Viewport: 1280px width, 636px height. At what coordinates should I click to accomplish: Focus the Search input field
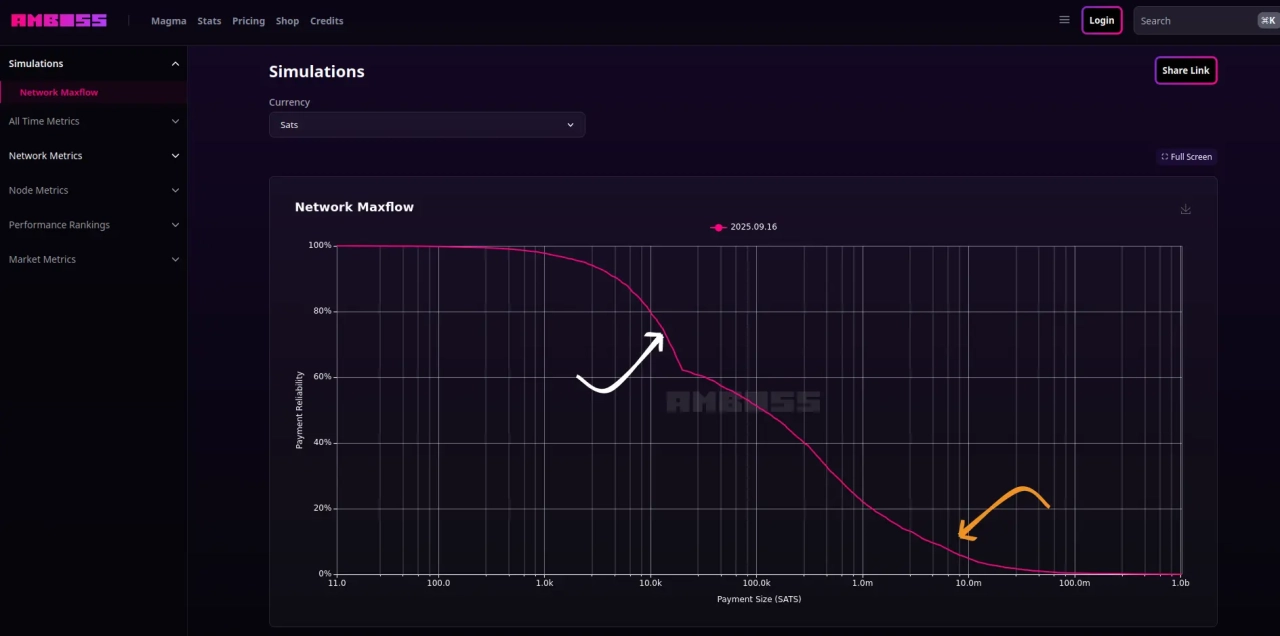(x=1195, y=21)
